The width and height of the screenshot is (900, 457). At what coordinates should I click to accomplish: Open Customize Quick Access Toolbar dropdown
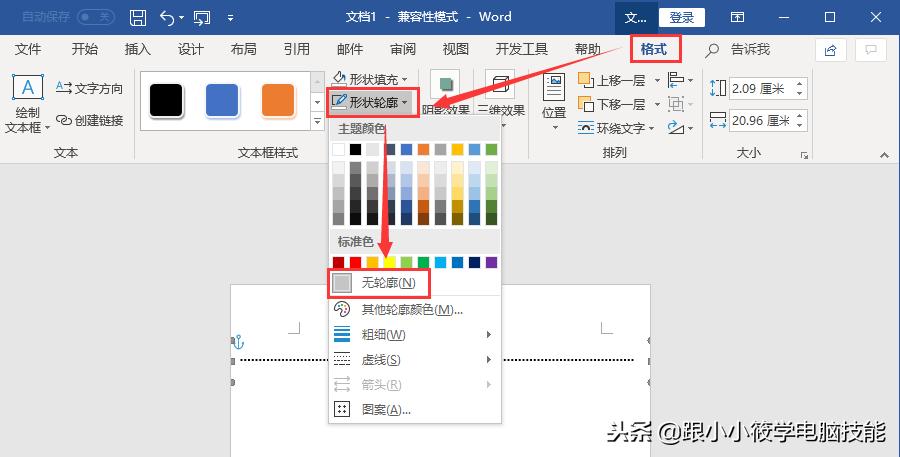point(230,18)
